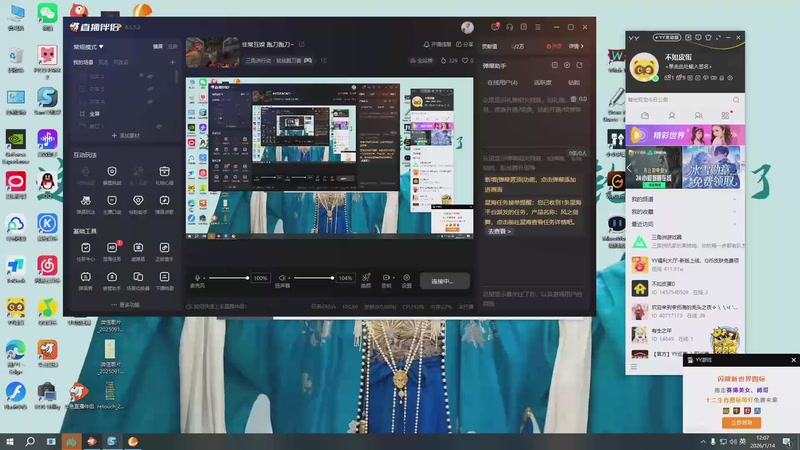The height and width of the screenshot is (450, 800).
Task: Open the 下播神器 tool icon
Action: (163, 276)
